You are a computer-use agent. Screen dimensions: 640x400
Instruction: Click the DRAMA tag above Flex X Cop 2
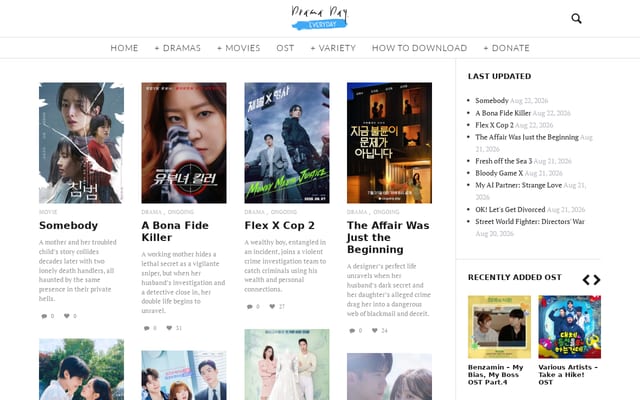point(254,212)
